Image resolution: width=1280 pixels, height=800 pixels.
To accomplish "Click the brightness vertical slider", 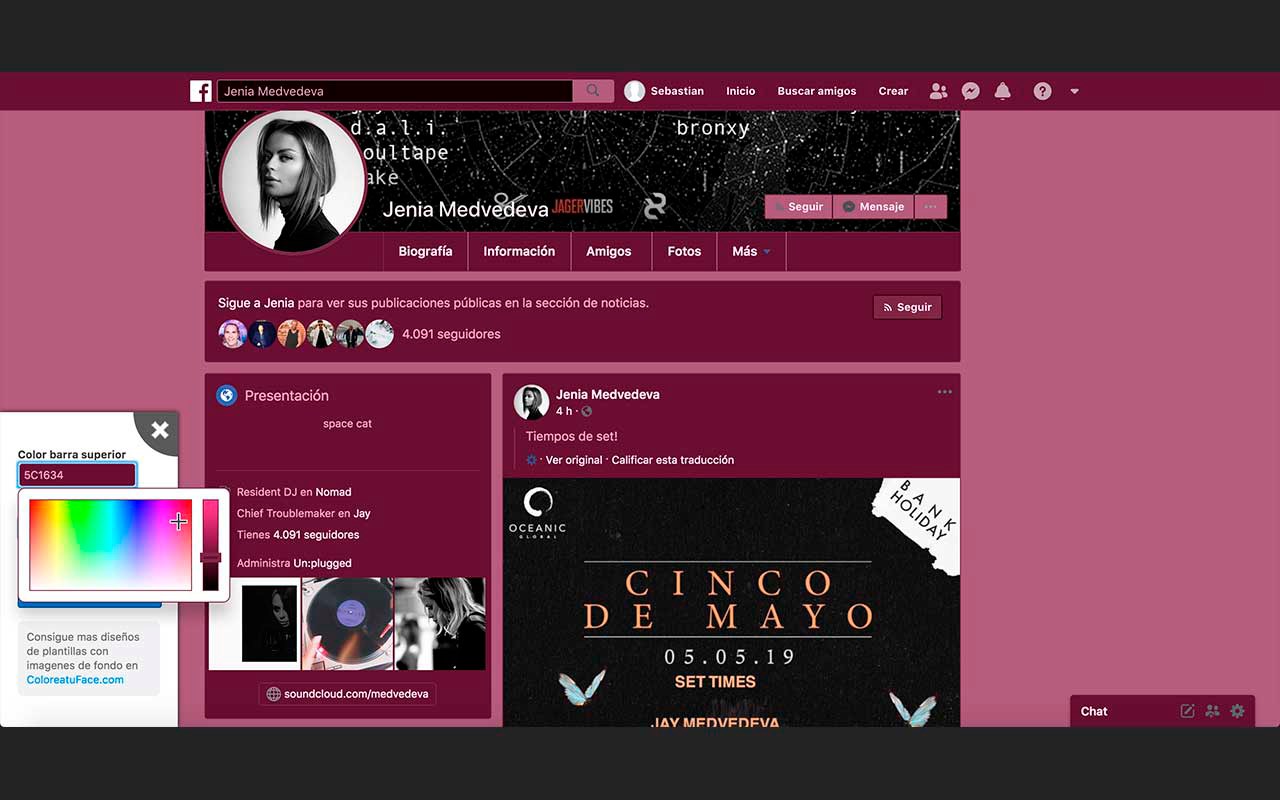I will [x=210, y=544].
